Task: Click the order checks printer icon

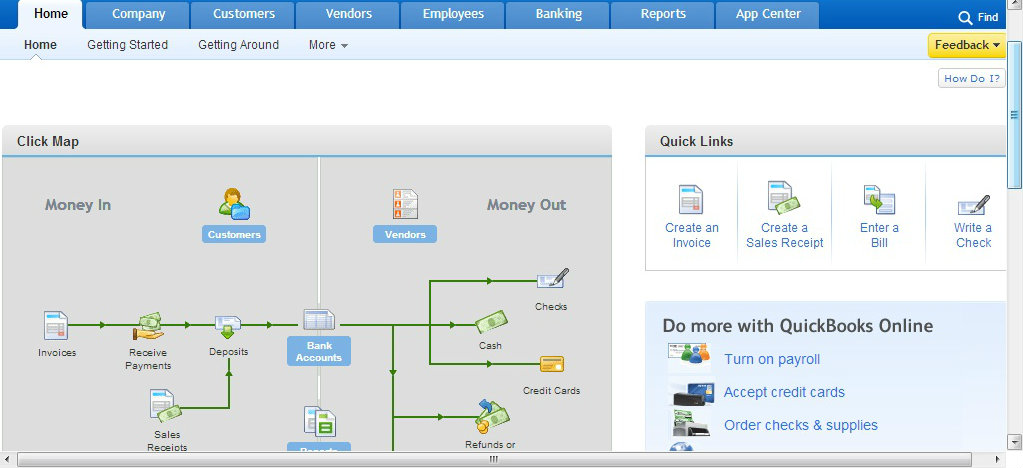Action: [x=691, y=424]
